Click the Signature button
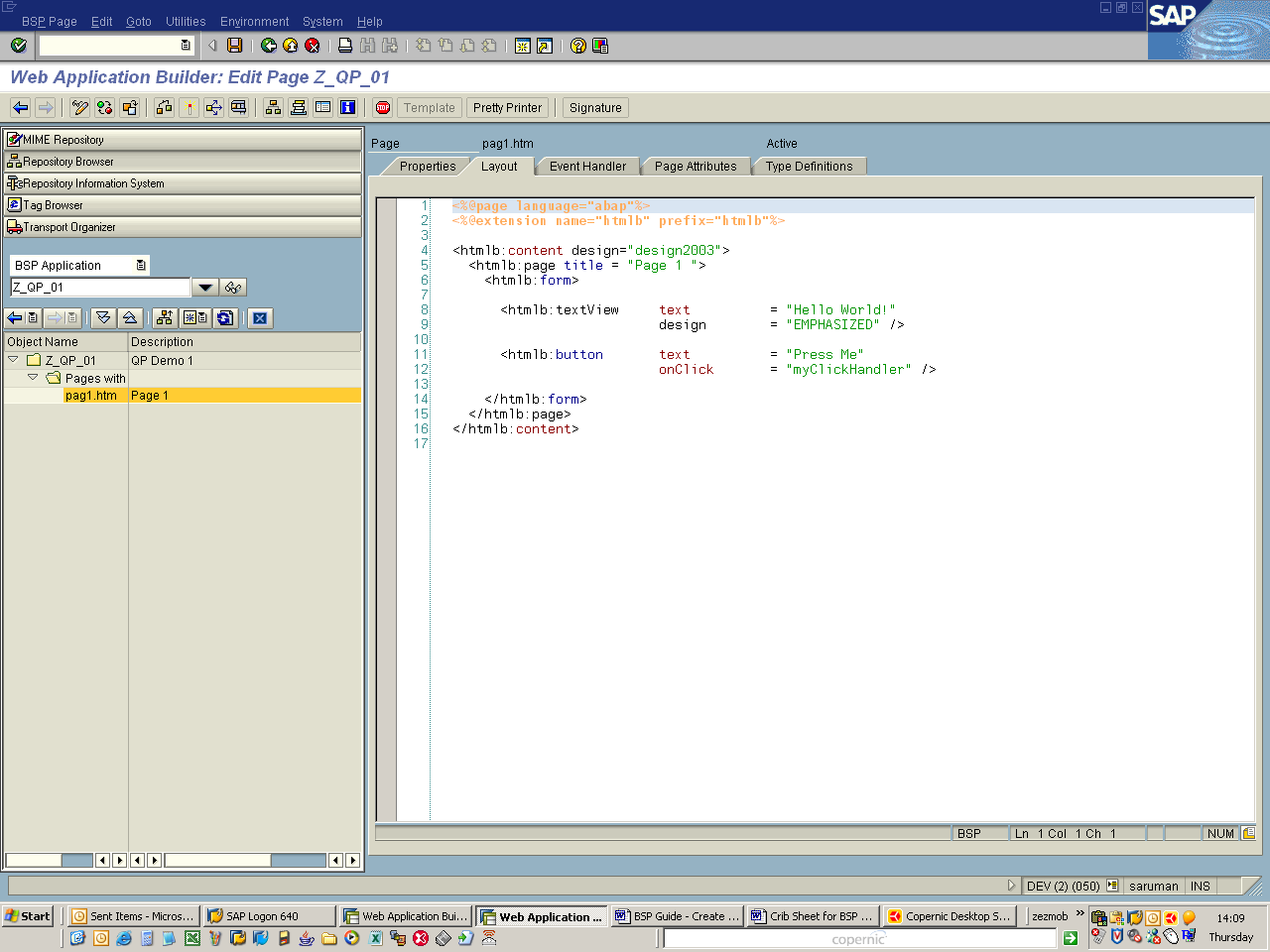1270x952 pixels. [x=595, y=108]
